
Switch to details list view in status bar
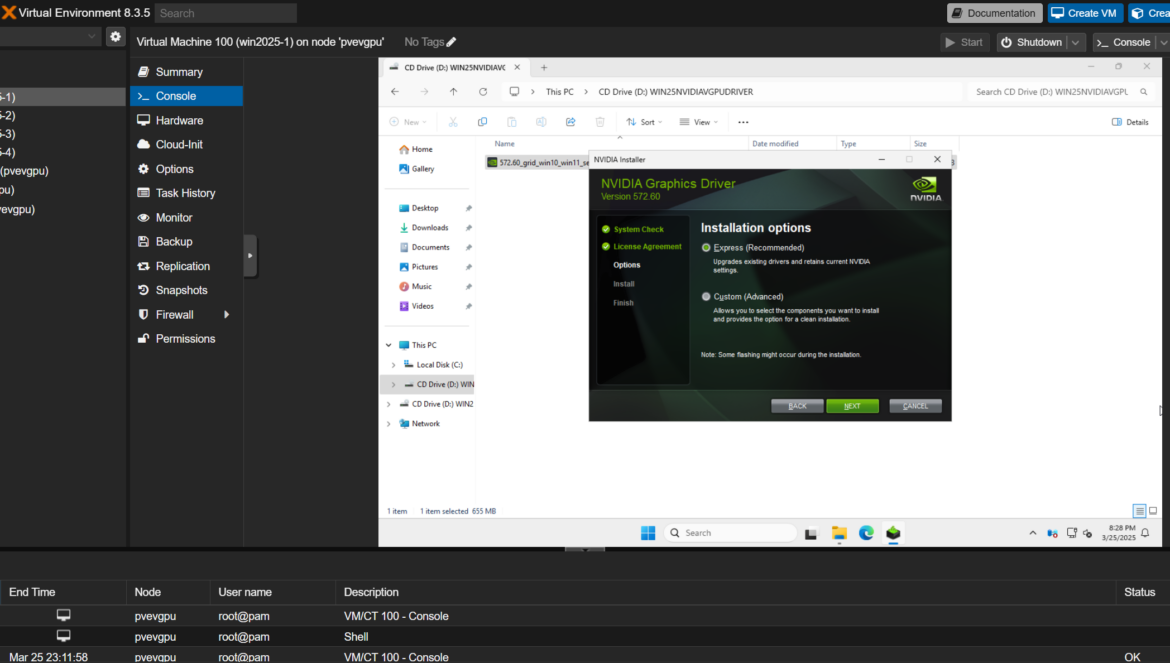pos(1139,512)
